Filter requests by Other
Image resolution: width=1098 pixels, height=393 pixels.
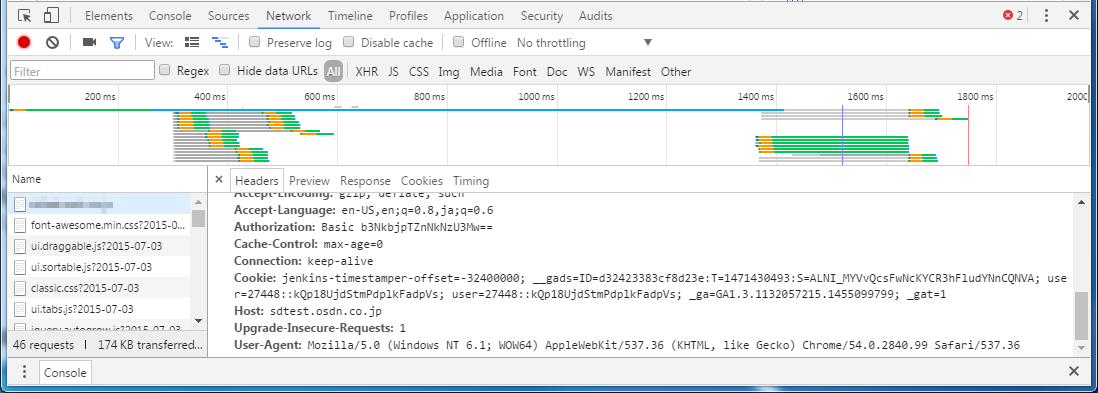tap(676, 71)
